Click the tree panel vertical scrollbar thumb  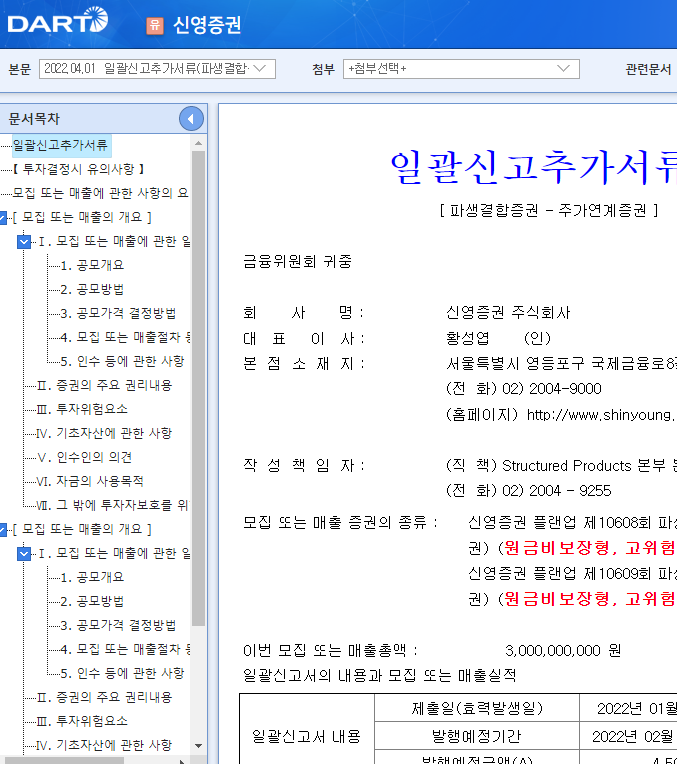[198, 388]
